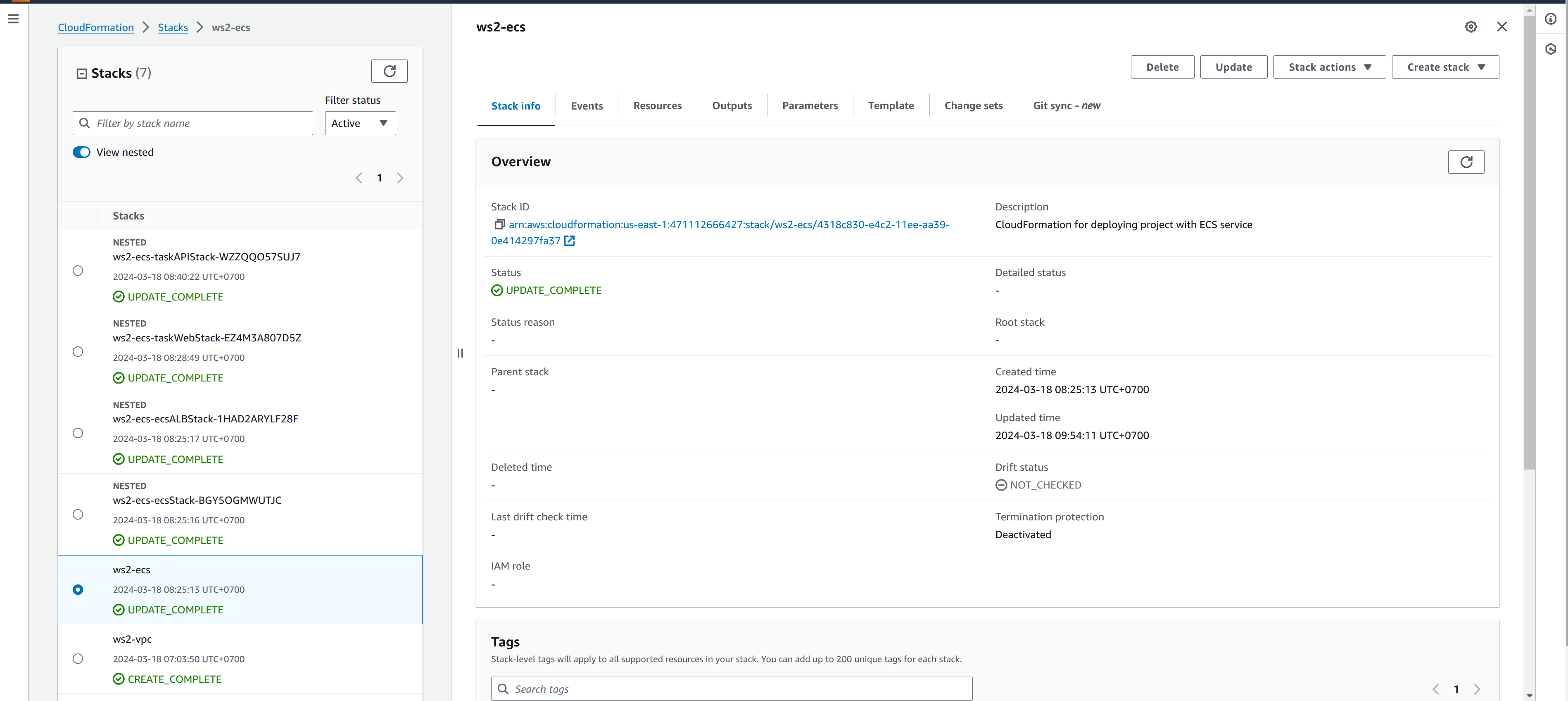Open the navigation hamburger menu

[13, 19]
